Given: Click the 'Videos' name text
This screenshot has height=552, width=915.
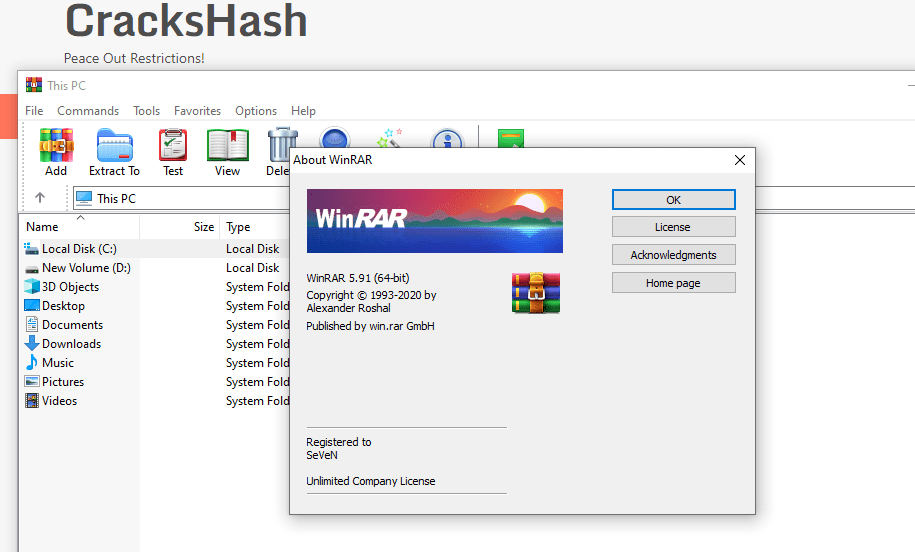Looking at the screenshot, I should coord(60,401).
